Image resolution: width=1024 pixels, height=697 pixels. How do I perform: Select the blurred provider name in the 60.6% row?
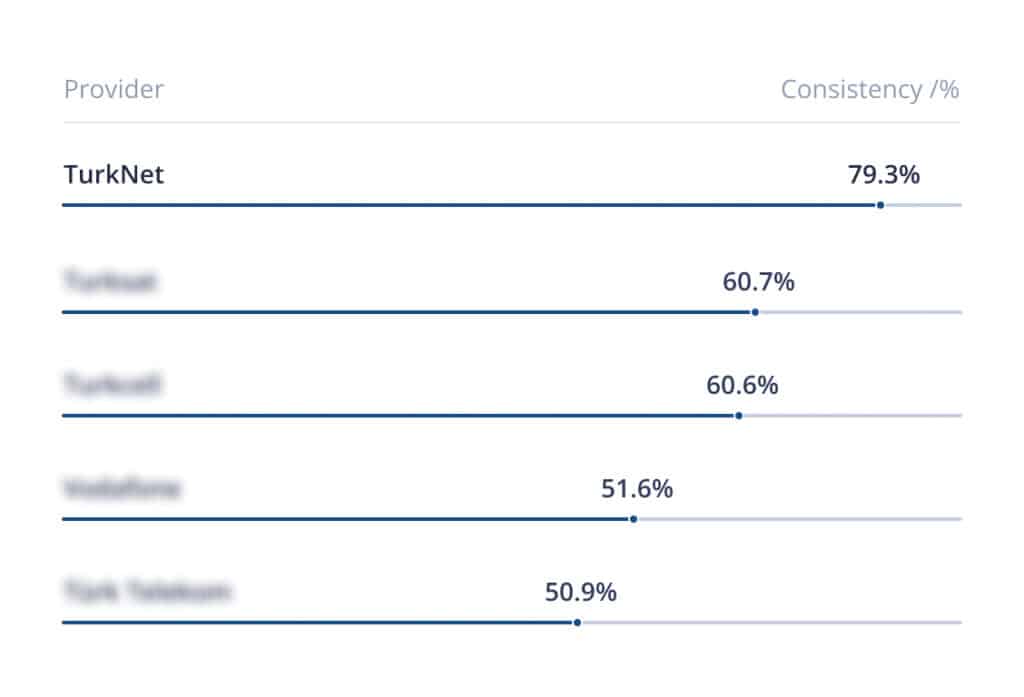coord(113,385)
